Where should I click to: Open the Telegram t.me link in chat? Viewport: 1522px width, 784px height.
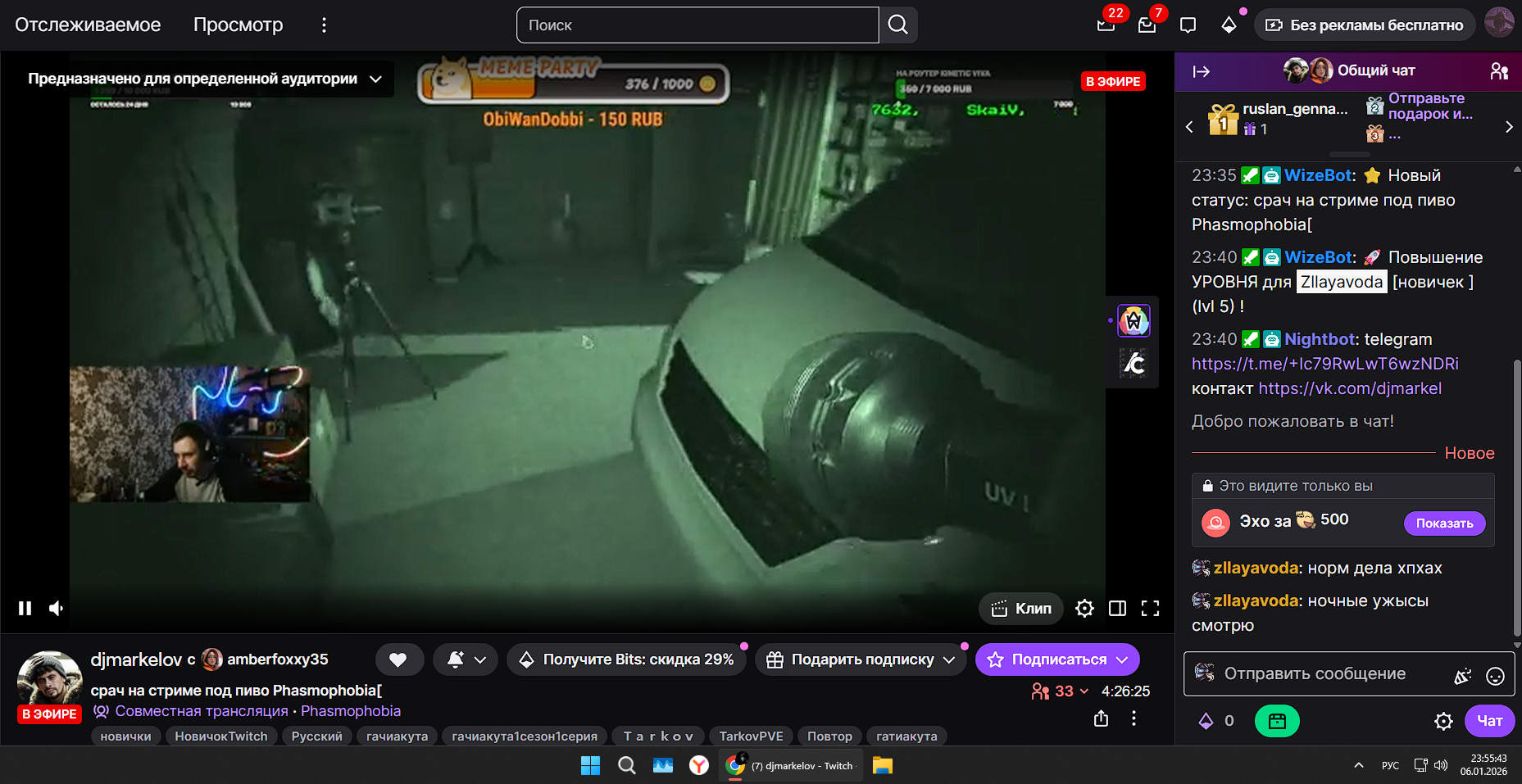(x=1325, y=364)
